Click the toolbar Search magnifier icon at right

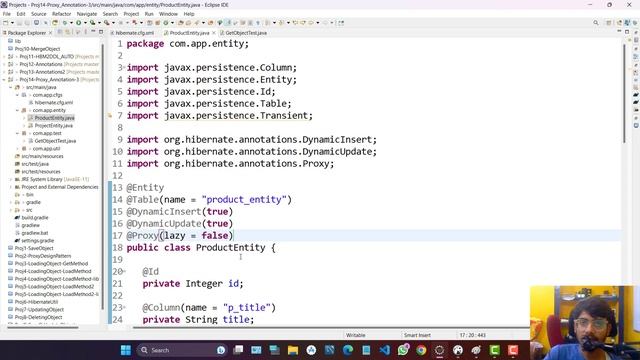click(x=596, y=23)
